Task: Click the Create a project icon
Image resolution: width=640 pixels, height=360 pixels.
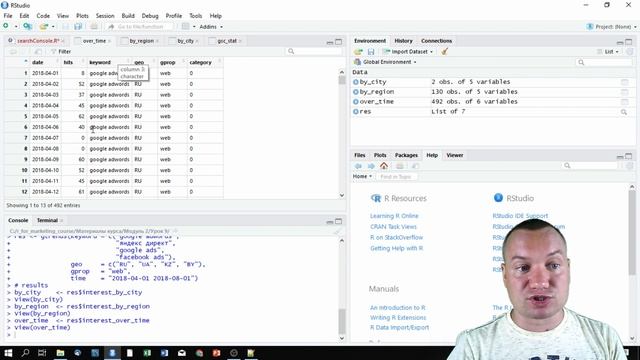Action: pyautogui.click(x=27, y=27)
